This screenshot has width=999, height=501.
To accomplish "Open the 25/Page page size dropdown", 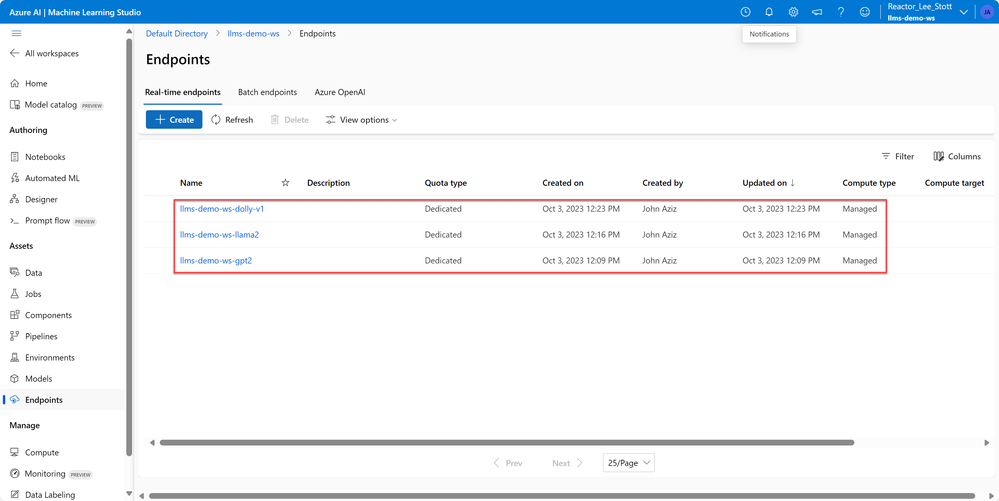I will pyautogui.click(x=629, y=463).
